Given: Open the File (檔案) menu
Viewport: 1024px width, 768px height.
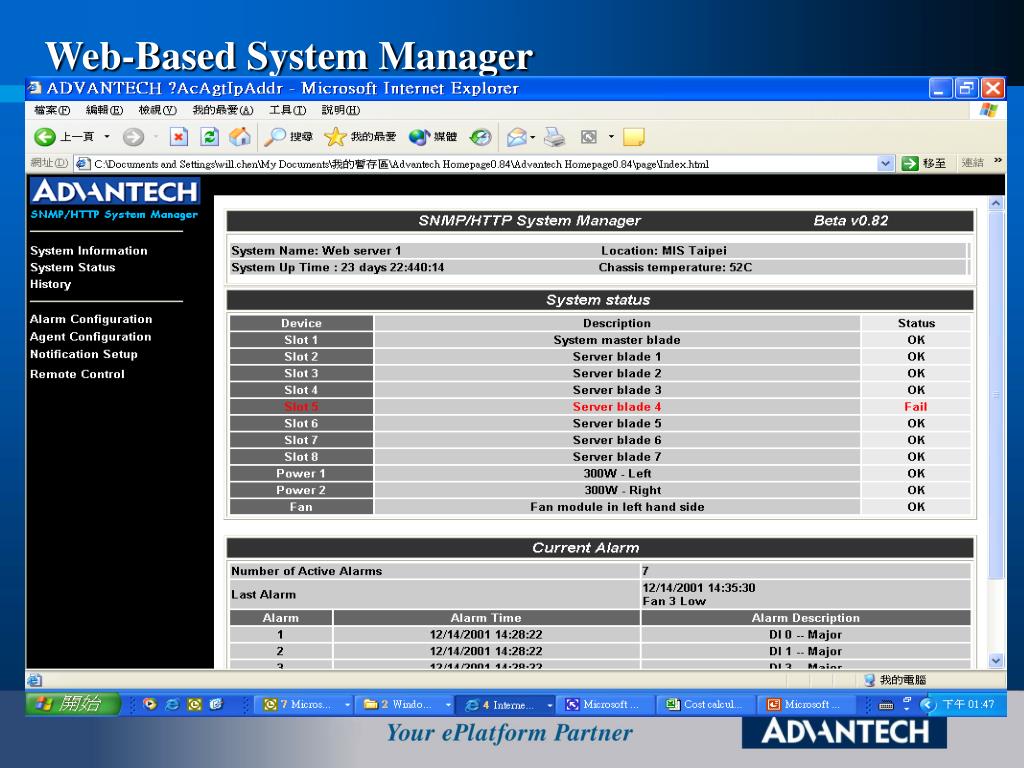Looking at the screenshot, I should pyautogui.click(x=52, y=110).
